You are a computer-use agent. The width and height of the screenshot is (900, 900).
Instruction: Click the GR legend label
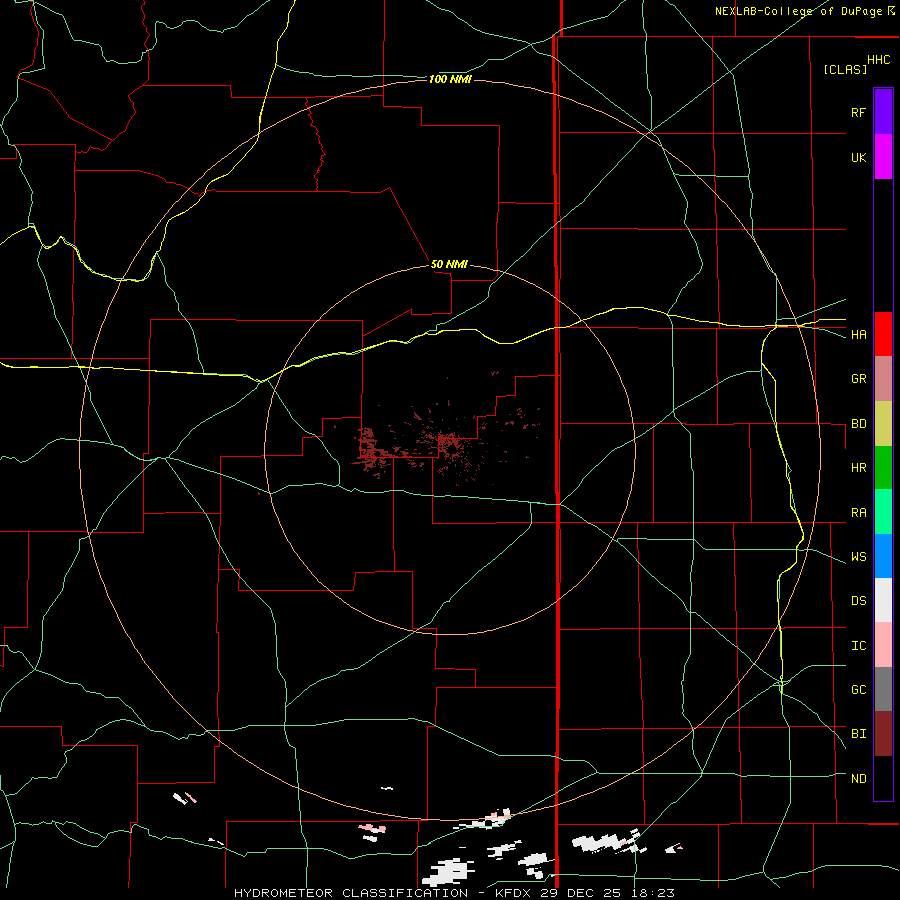click(x=858, y=379)
